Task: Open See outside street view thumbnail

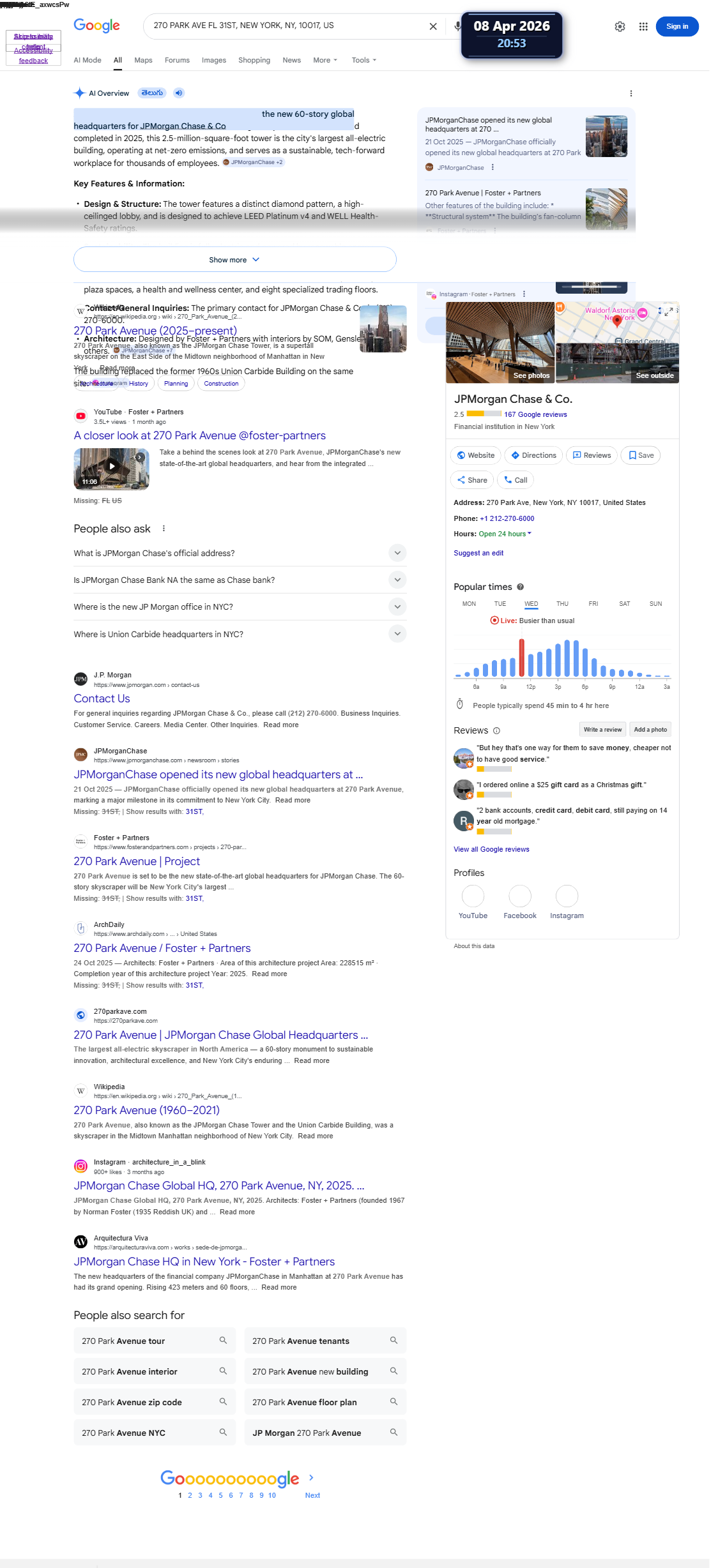Action: click(617, 363)
